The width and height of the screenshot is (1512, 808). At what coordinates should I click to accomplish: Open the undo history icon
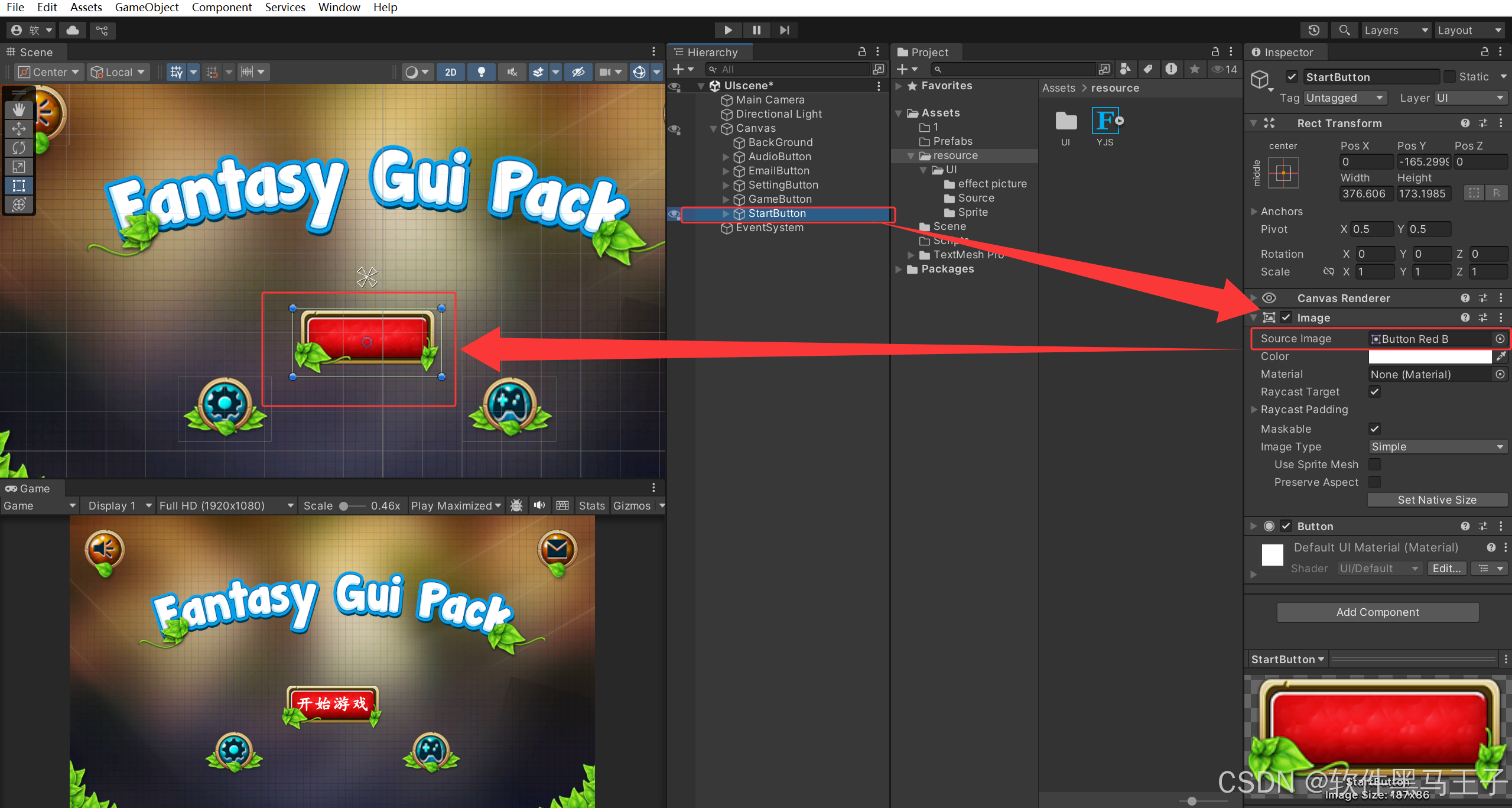click(x=1313, y=30)
